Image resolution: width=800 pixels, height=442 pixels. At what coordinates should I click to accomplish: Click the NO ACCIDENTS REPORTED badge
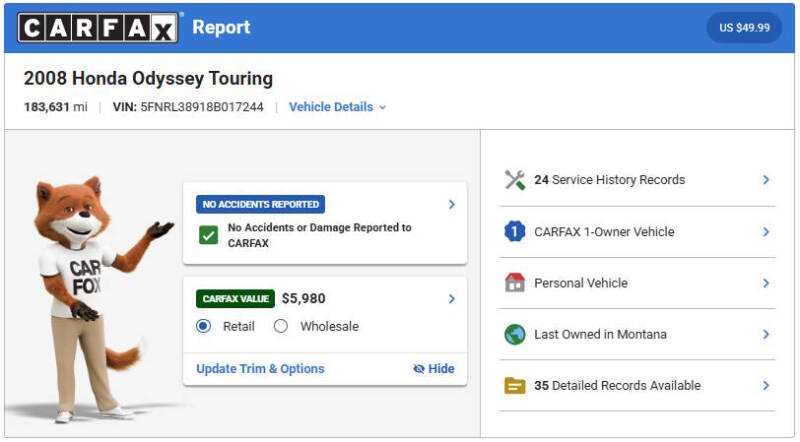[x=260, y=204]
